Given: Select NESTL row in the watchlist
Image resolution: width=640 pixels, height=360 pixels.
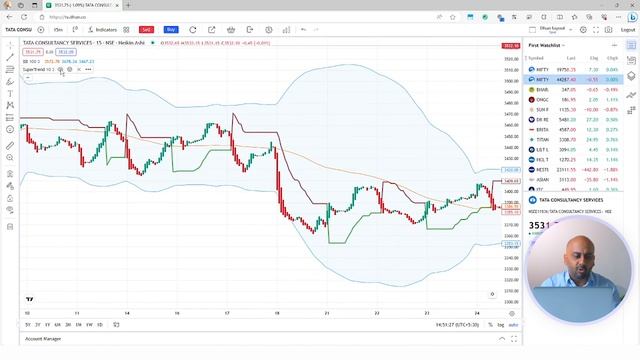Looking at the screenshot, I should pyautogui.click(x=573, y=169).
